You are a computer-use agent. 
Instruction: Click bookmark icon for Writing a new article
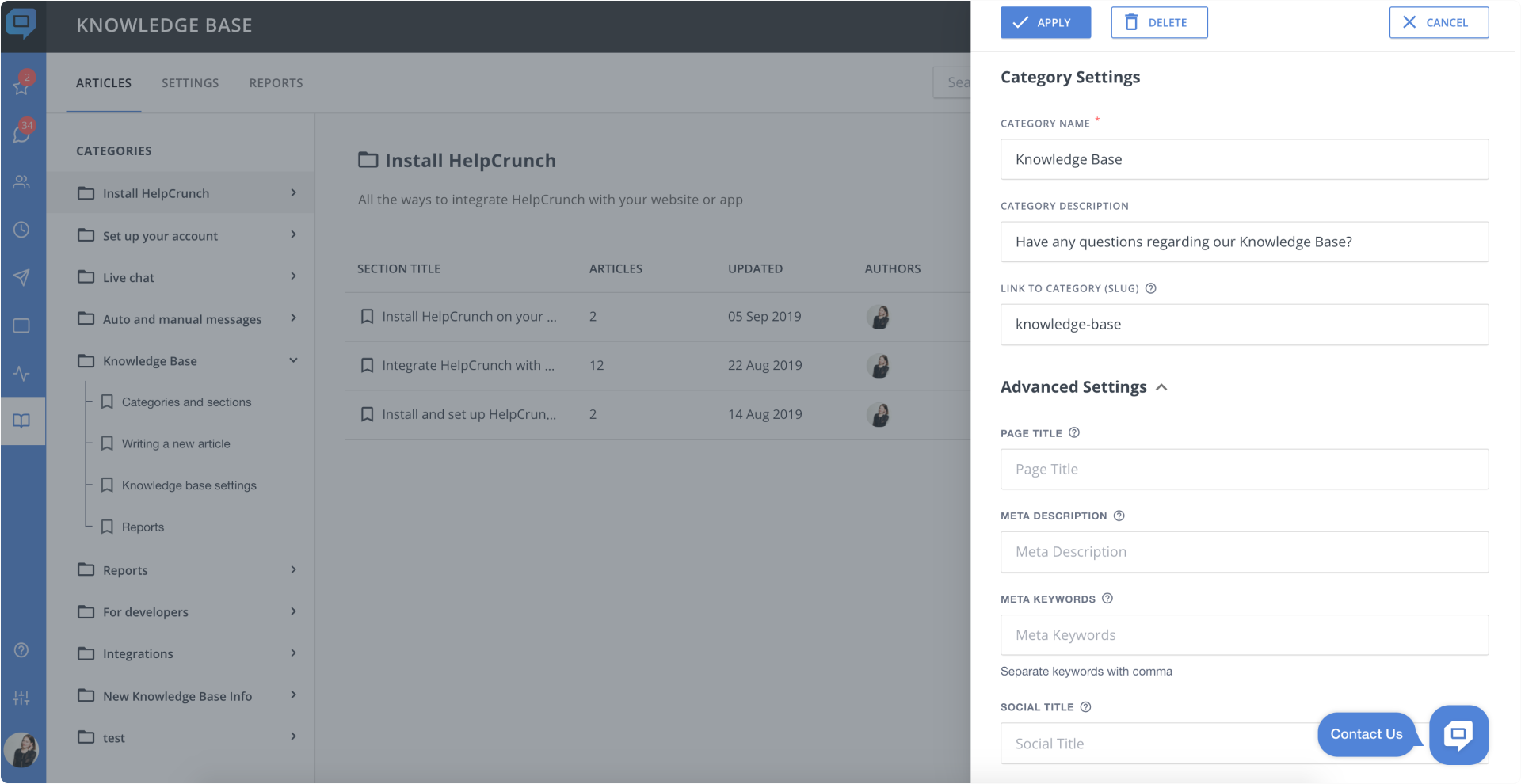(107, 443)
